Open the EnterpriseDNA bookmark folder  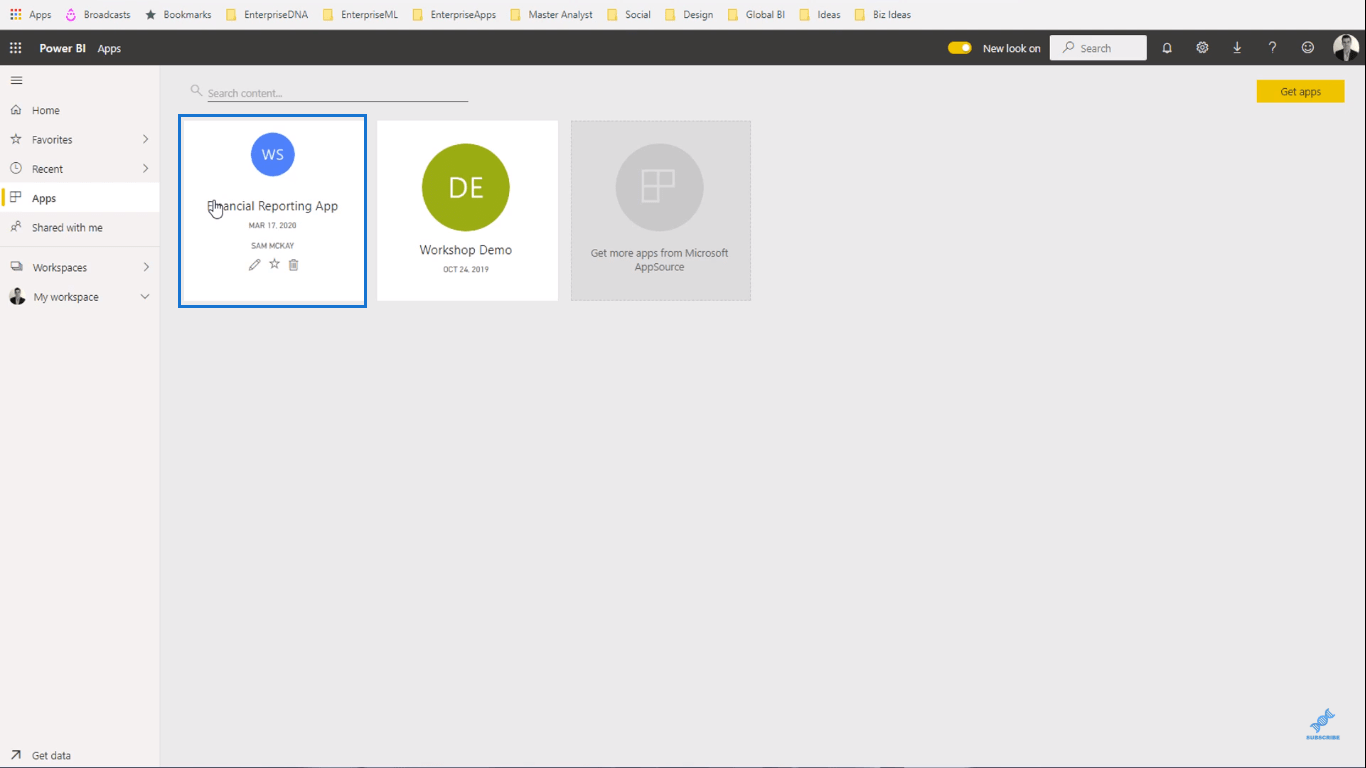pyautogui.click(x=267, y=15)
